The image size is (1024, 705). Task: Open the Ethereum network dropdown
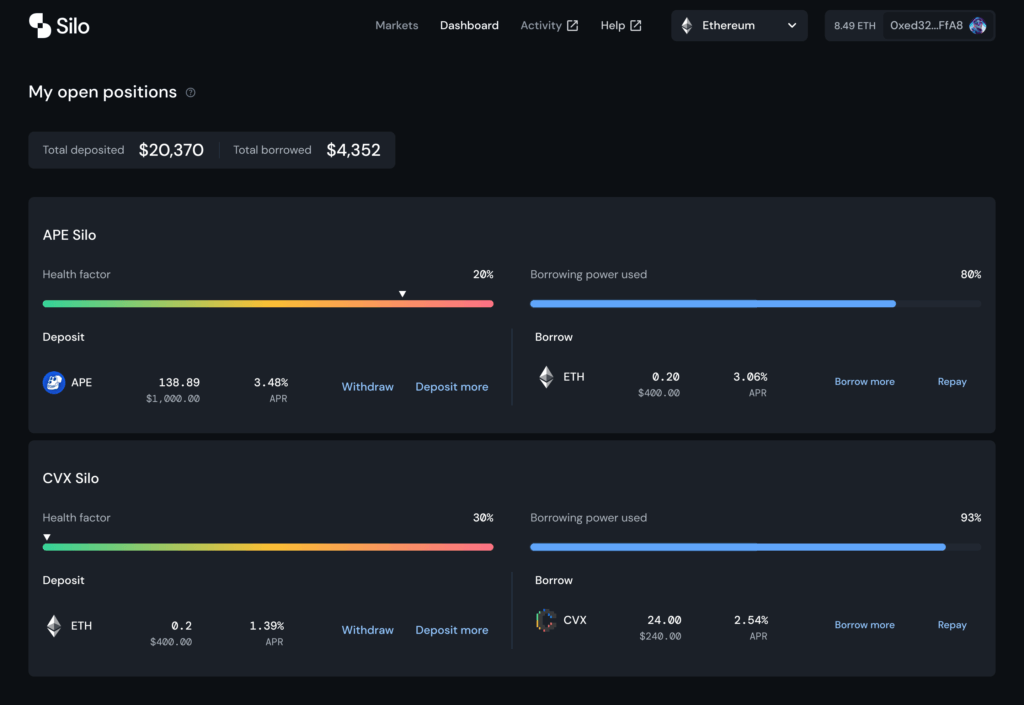click(x=739, y=25)
